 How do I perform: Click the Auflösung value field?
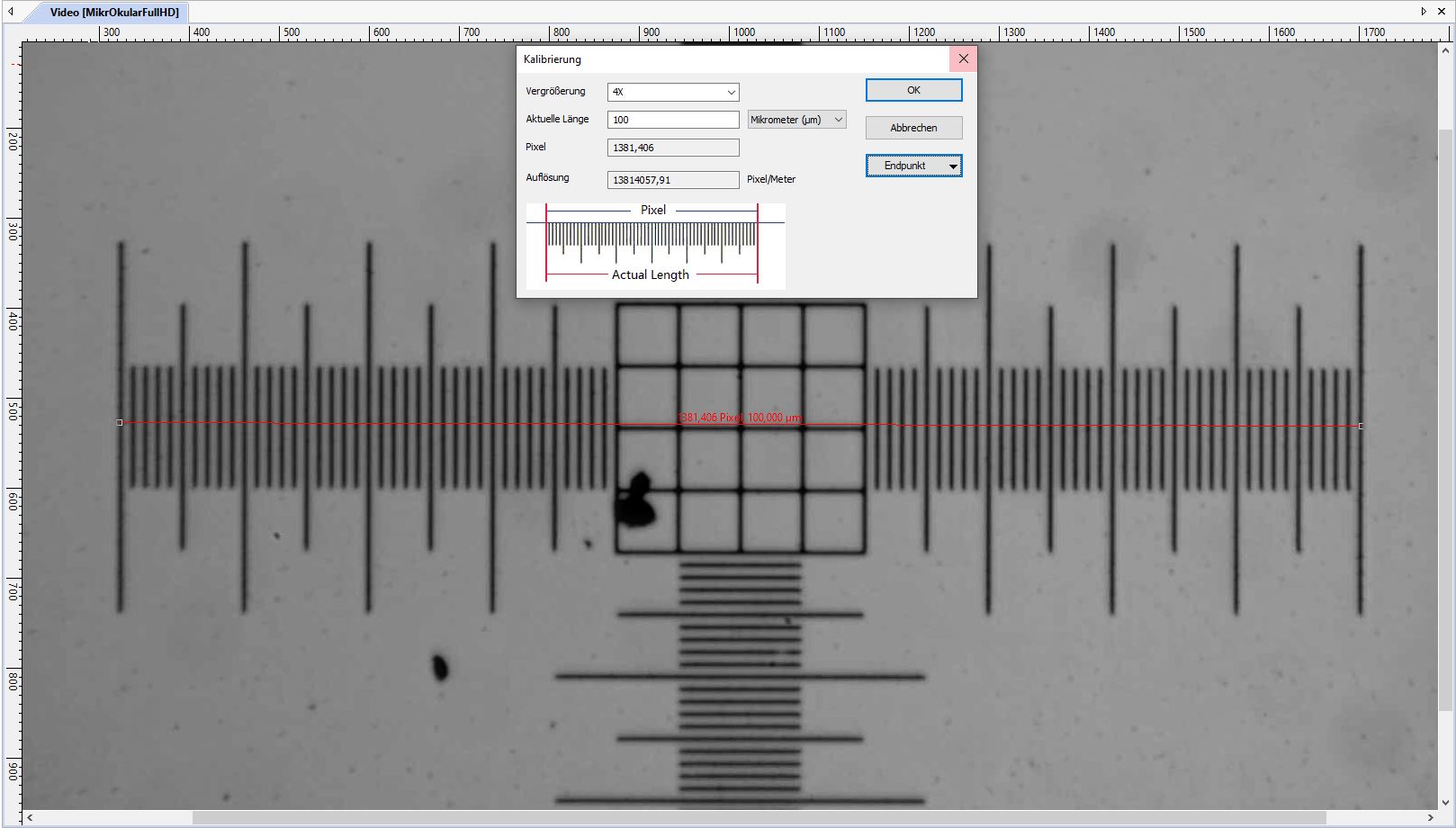click(x=672, y=180)
